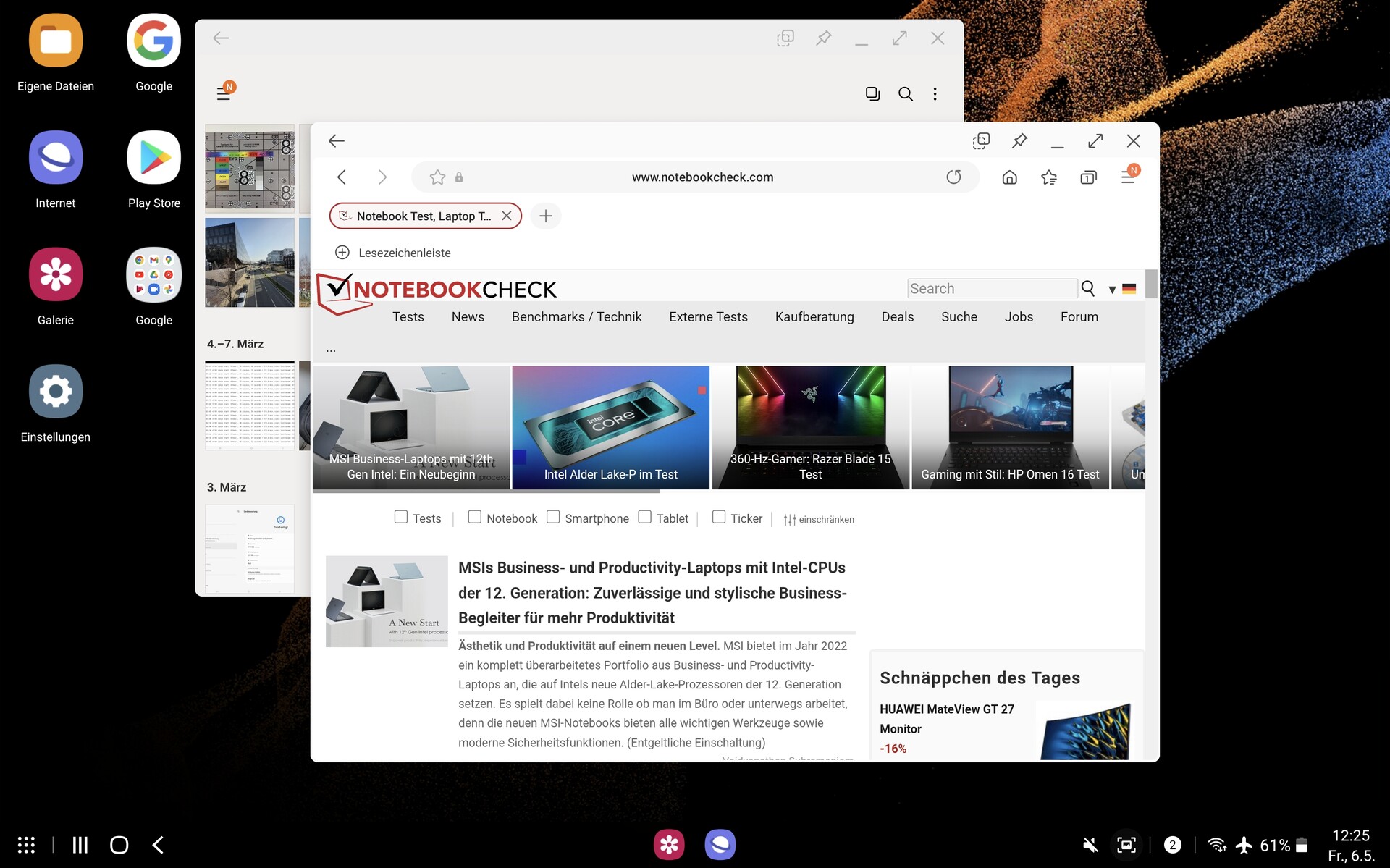Open the browser tab manager icon
This screenshot has height=868, width=1390.
pos(1088,177)
